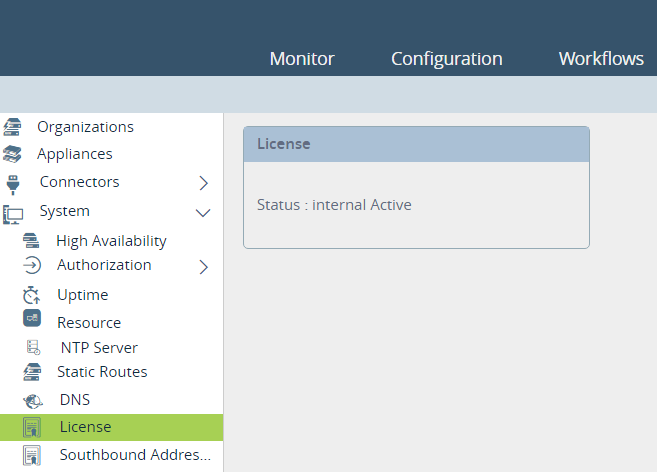Open the Resource page
This screenshot has height=472, width=657.
pos(89,323)
